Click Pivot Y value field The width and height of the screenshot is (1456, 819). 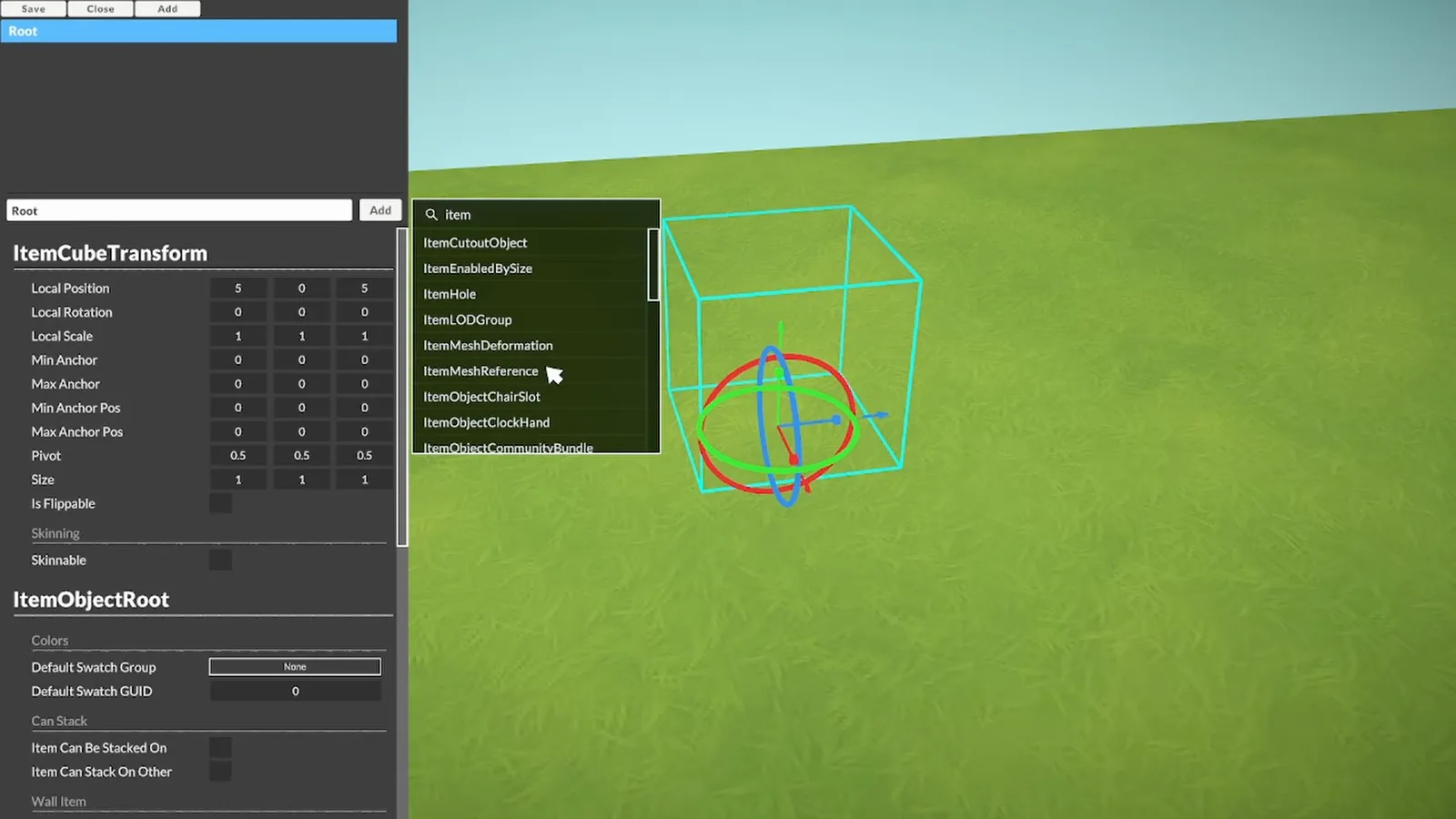[x=301, y=455]
